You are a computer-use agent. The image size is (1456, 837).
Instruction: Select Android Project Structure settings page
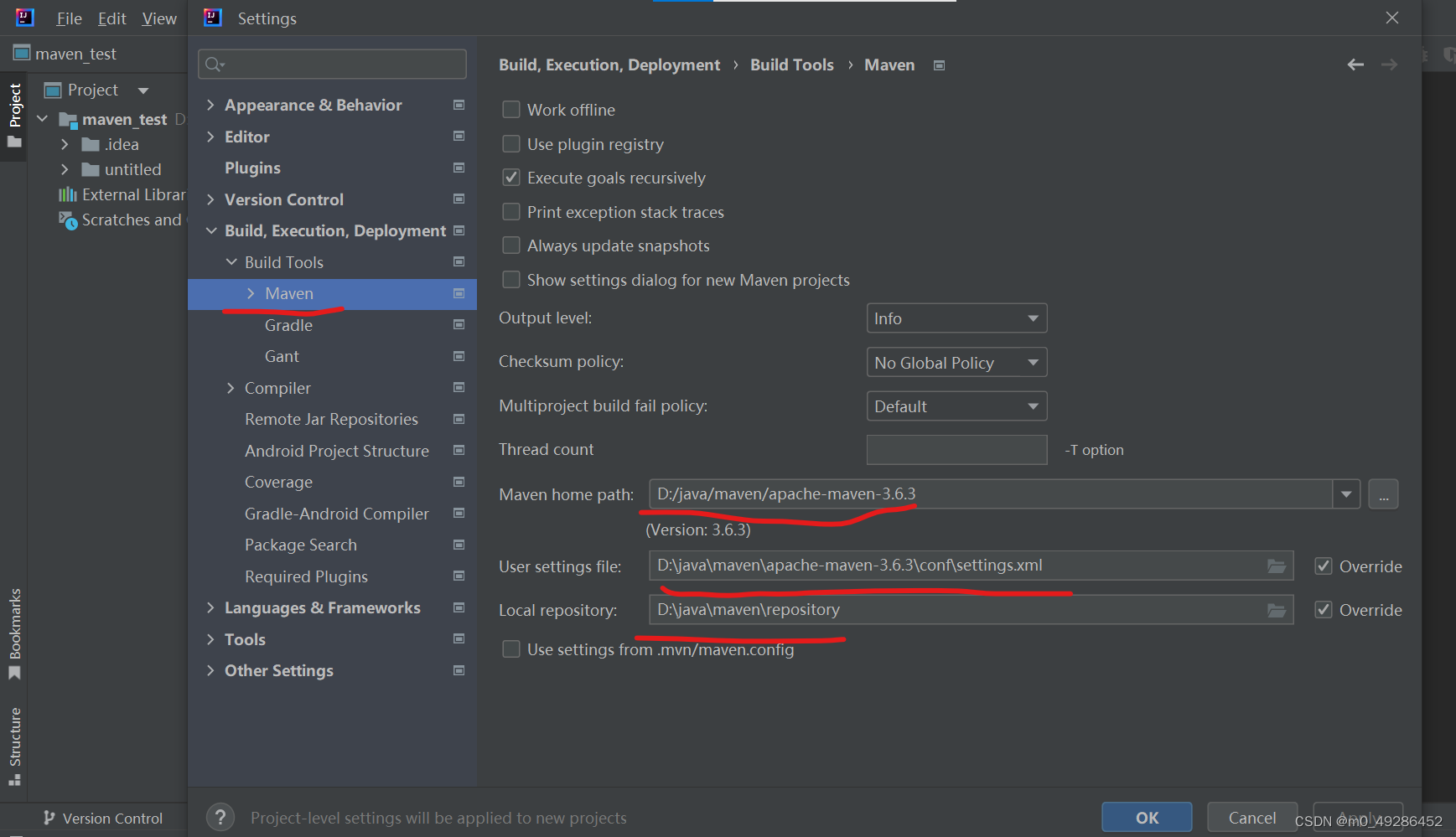click(x=337, y=451)
